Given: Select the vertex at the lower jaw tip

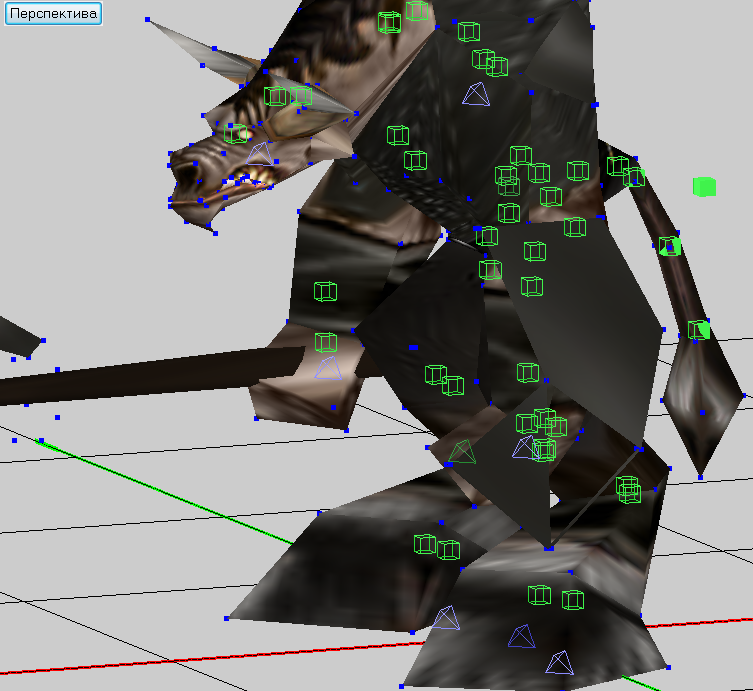Looking at the screenshot, I should coord(216,233).
